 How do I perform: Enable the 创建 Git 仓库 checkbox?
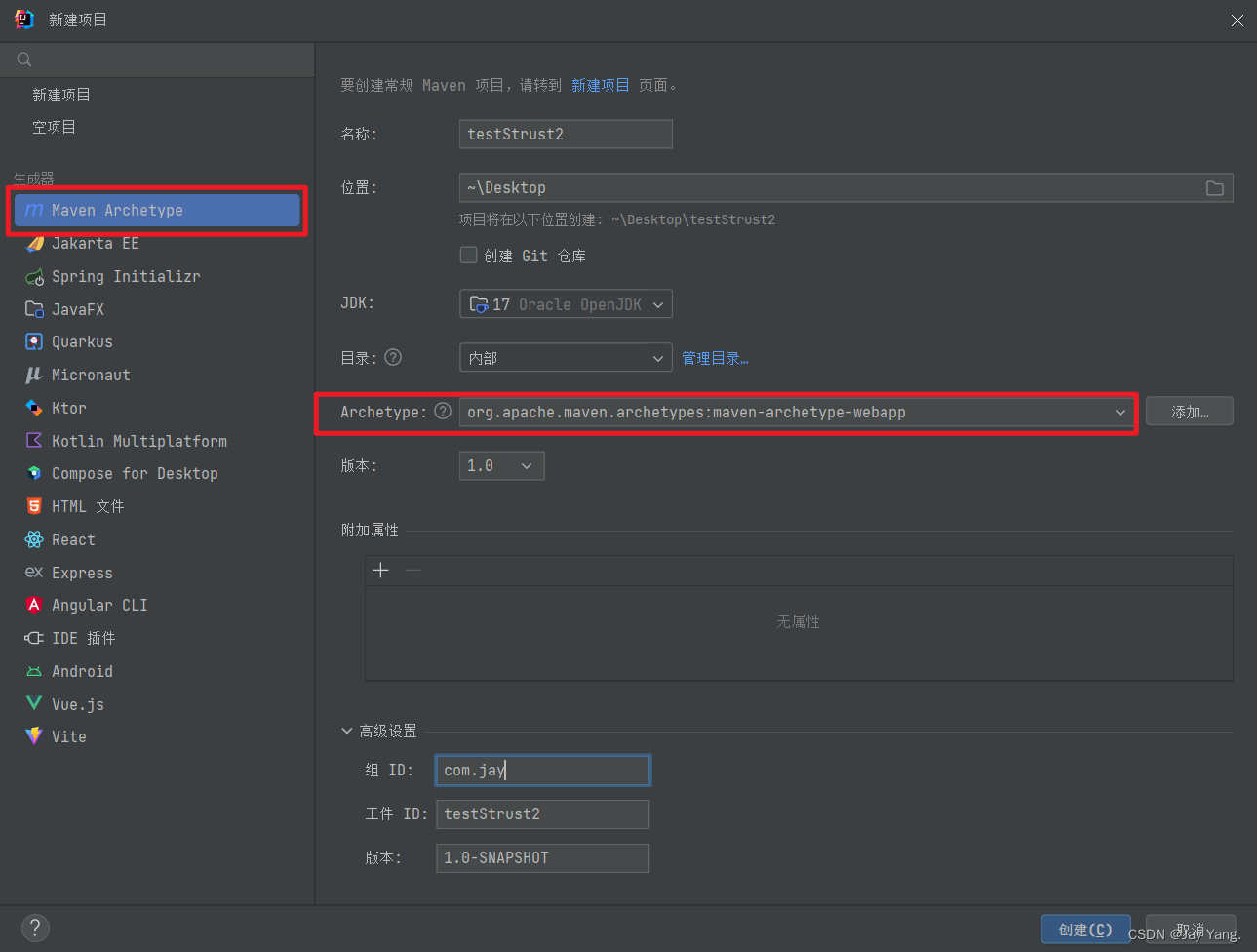point(468,255)
